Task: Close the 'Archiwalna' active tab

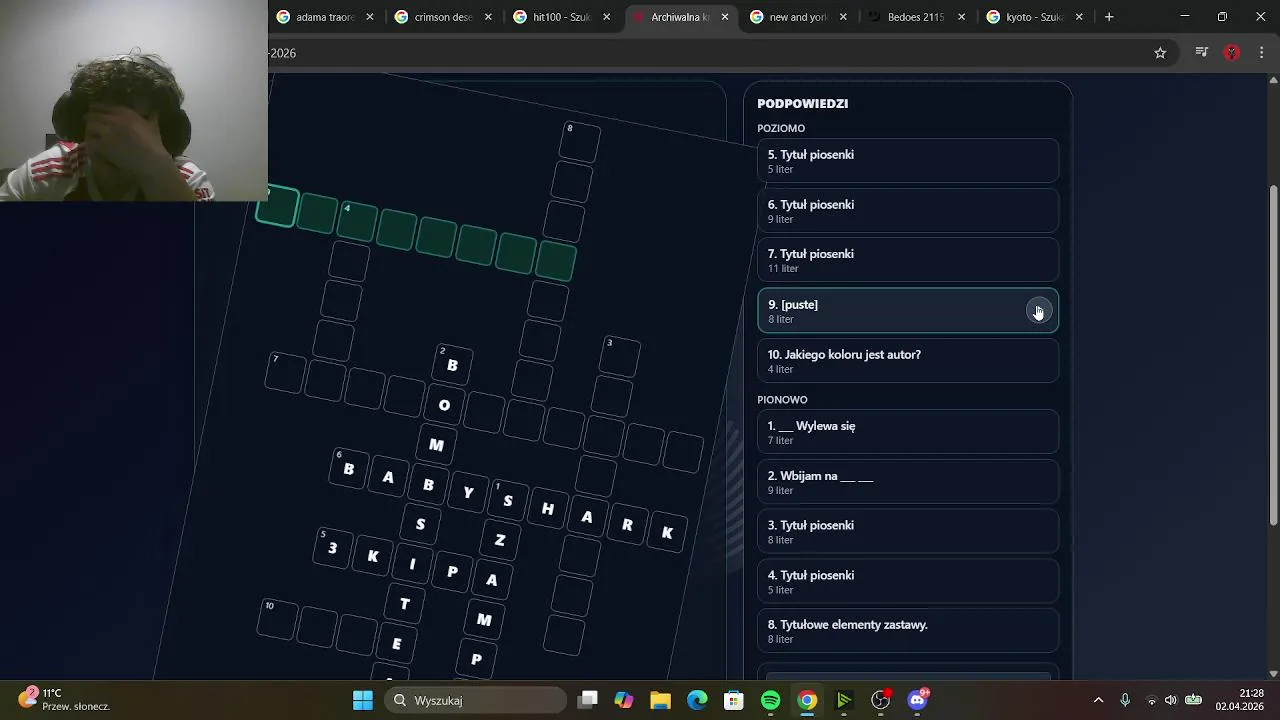Action: click(x=725, y=17)
